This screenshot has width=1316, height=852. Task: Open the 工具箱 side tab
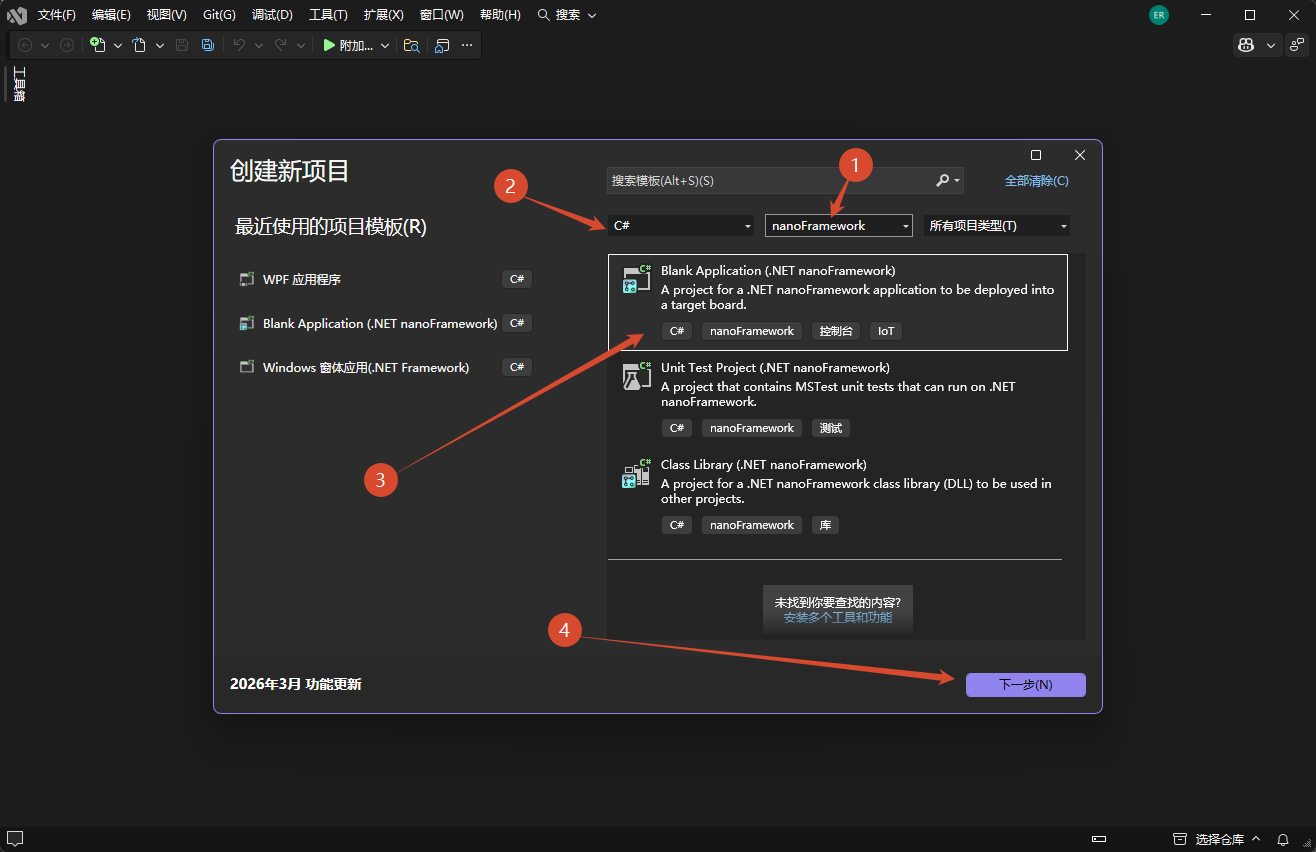pyautogui.click(x=18, y=83)
